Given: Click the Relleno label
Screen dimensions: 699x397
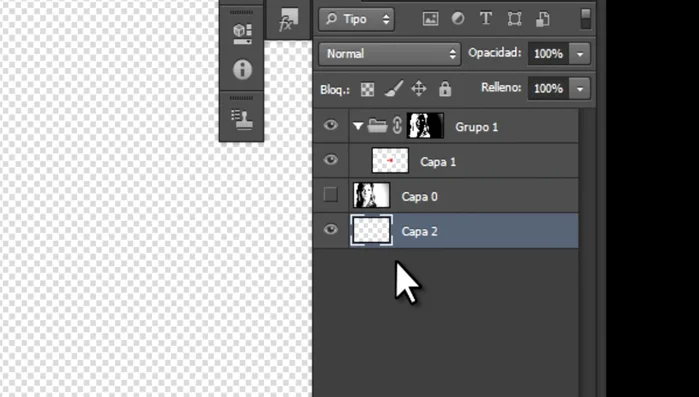Looking at the screenshot, I should point(501,88).
